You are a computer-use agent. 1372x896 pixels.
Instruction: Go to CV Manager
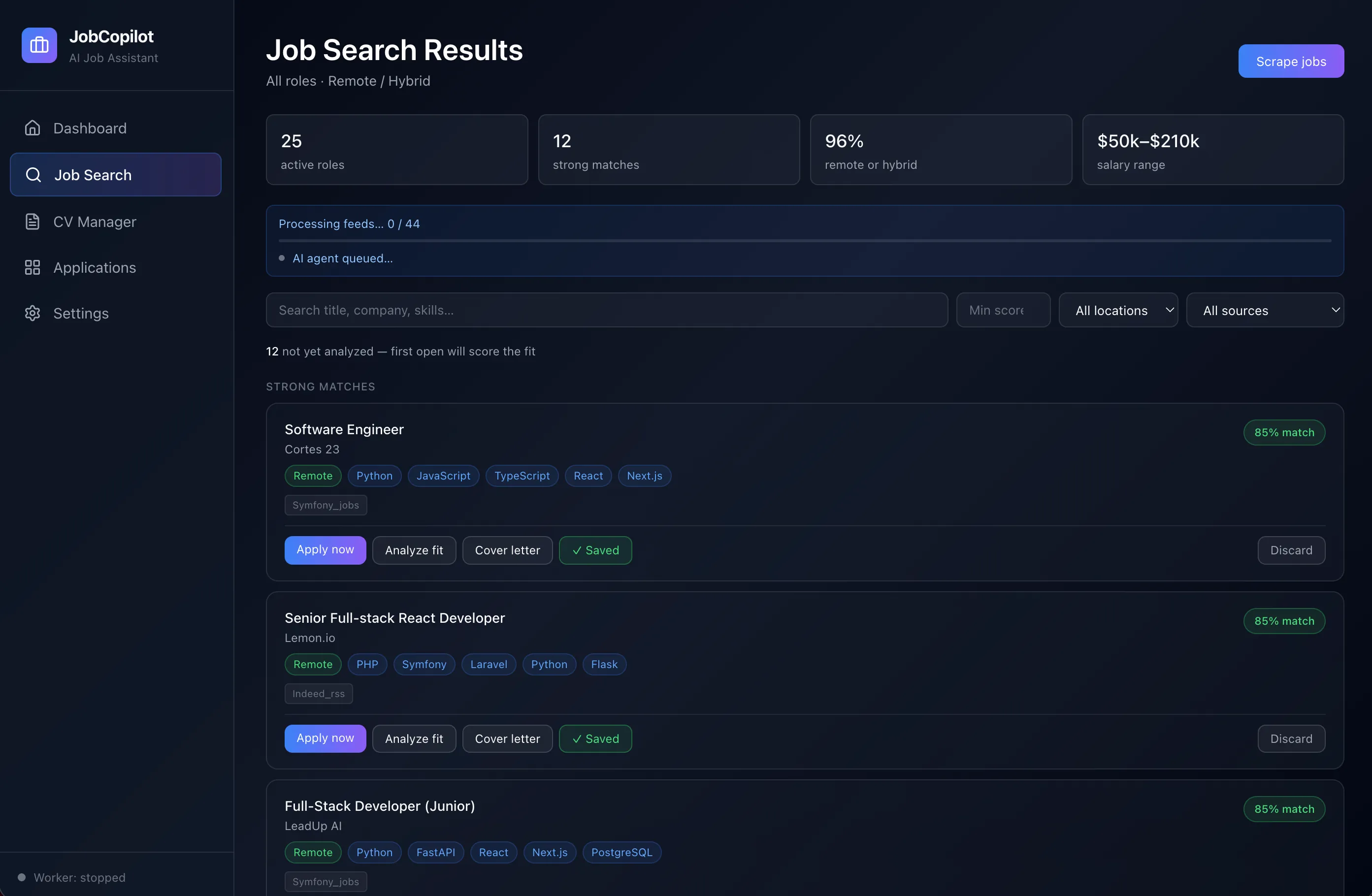(115, 222)
